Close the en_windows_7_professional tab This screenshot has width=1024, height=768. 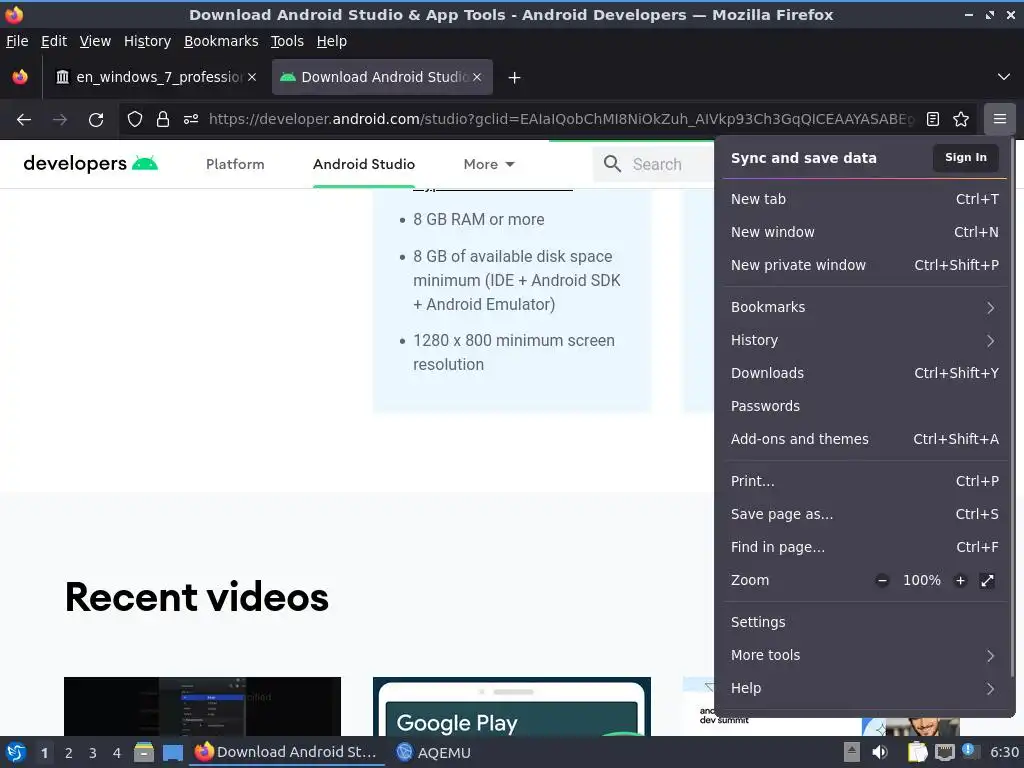coord(252,77)
